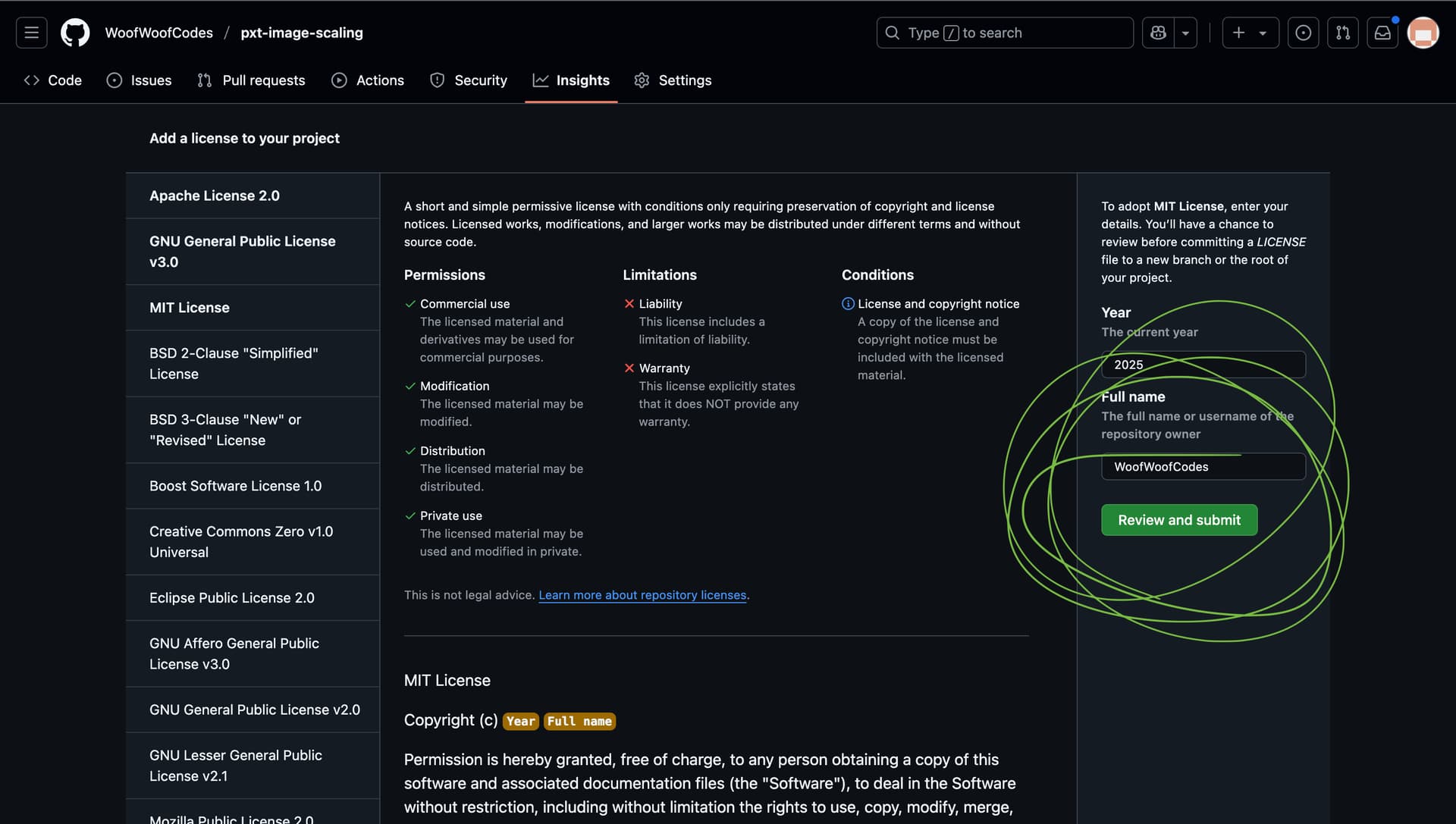Switch to the Actions tab
The height and width of the screenshot is (824, 1456).
coord(368,80)
